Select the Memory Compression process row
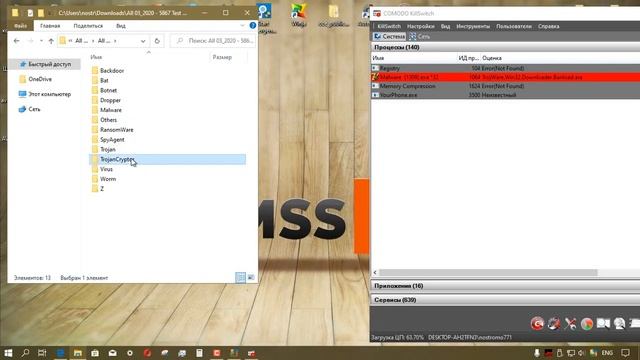Viewport: 640px width, 360px height. 505,86
